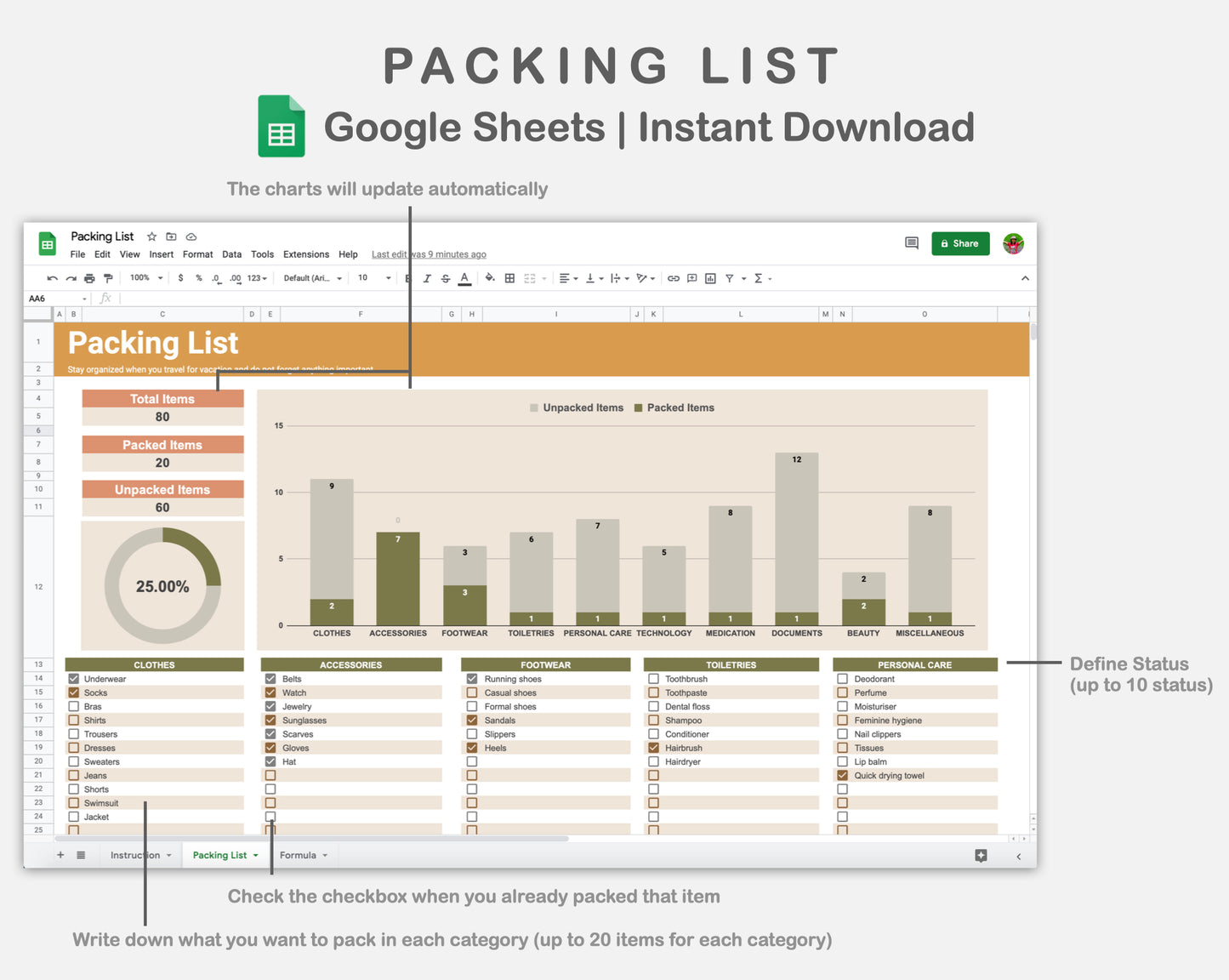Star the Packing List spreadsheet

[x=151, y=236]
